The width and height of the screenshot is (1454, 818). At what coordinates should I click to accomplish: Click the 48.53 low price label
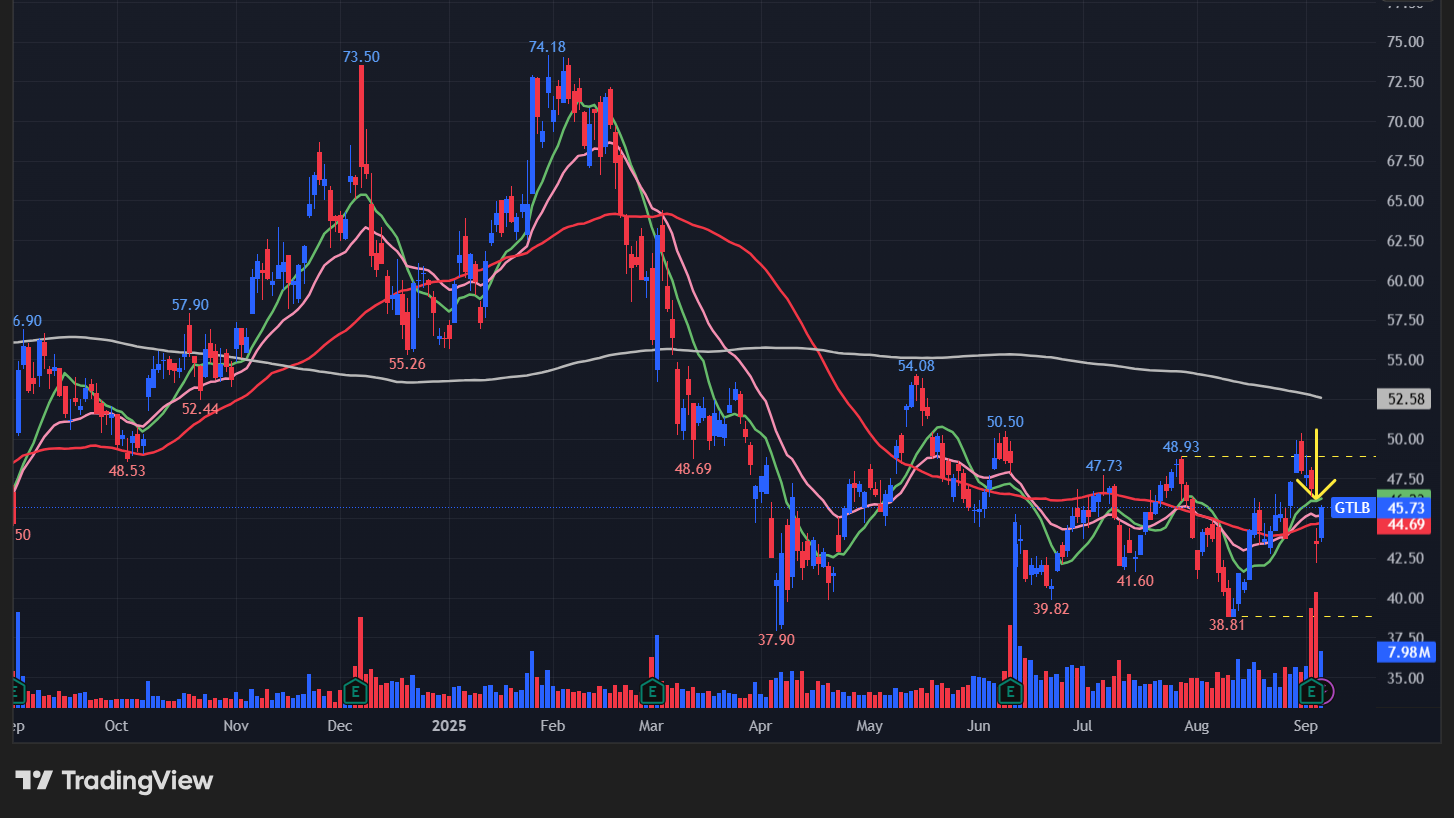pos(127,470)
